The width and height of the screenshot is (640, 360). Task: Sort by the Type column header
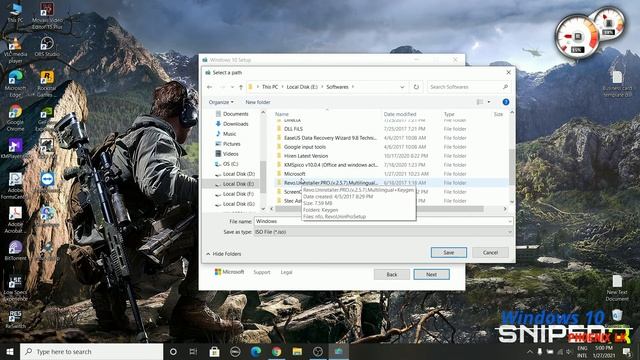[449, 114]
